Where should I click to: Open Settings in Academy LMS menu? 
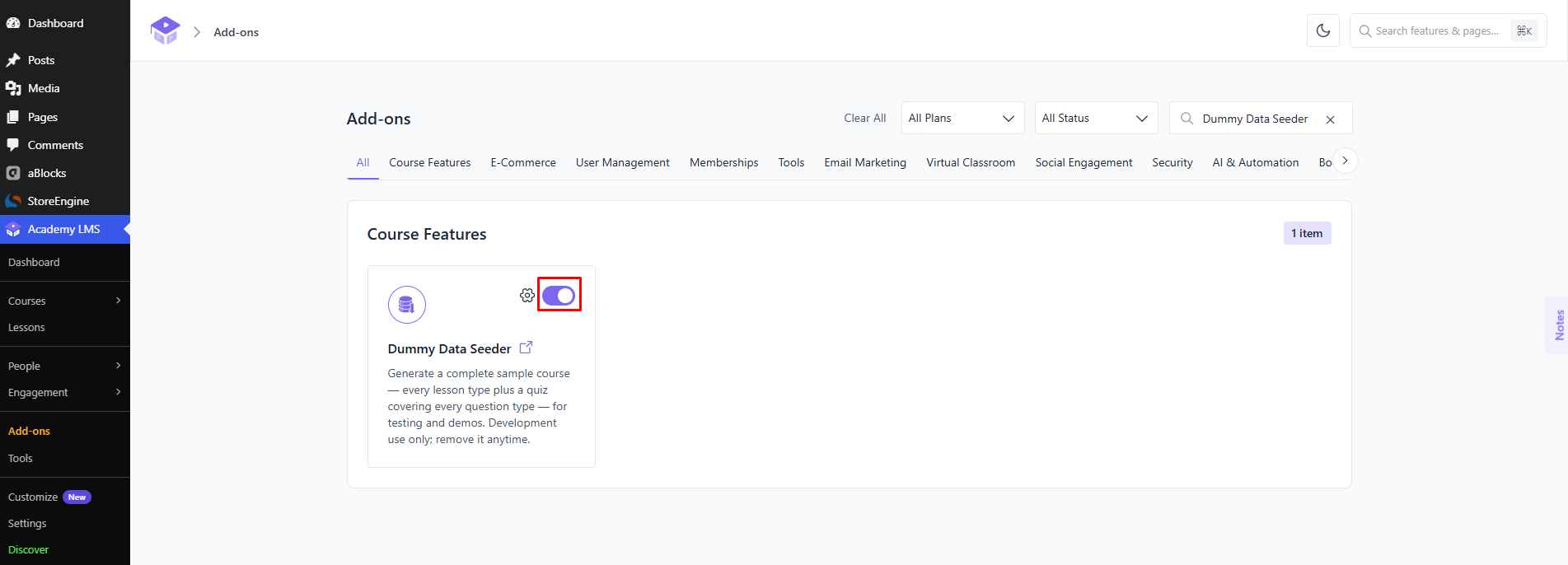click(27, 523)
